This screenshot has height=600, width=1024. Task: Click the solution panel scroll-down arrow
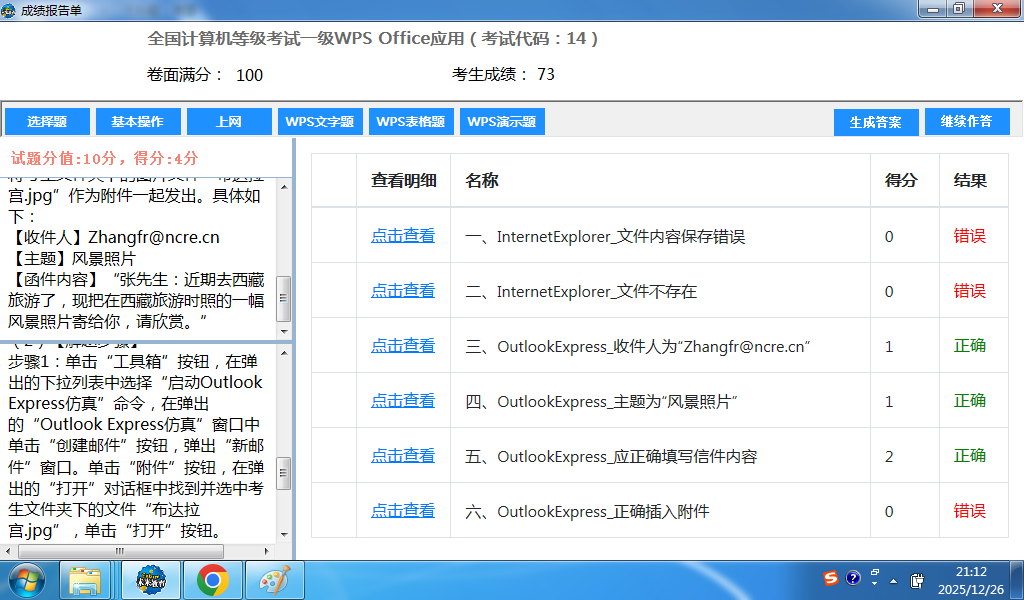coord(284,534)
